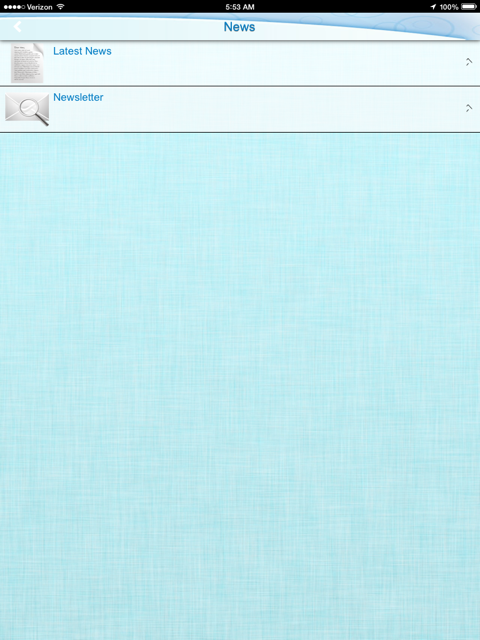The width and height of the screenshot is (480, 640).
Task: Click the 100% battery percentage text
Action: (x=449, y=7)
